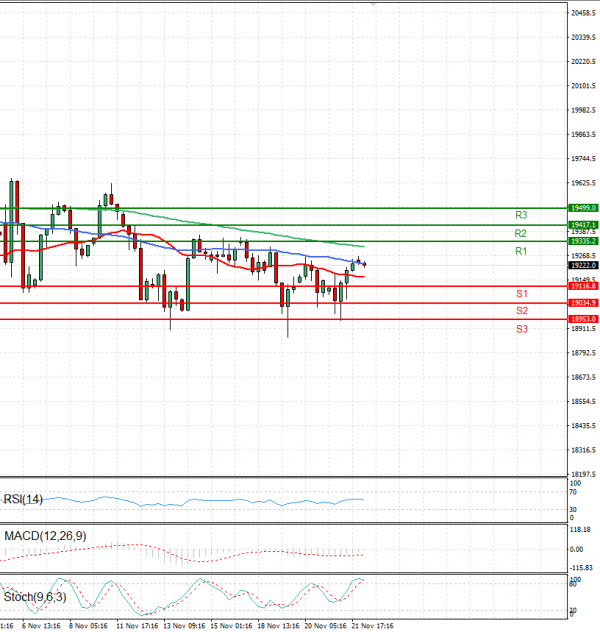
Task: Select the green R2 label
Action: 521,233
